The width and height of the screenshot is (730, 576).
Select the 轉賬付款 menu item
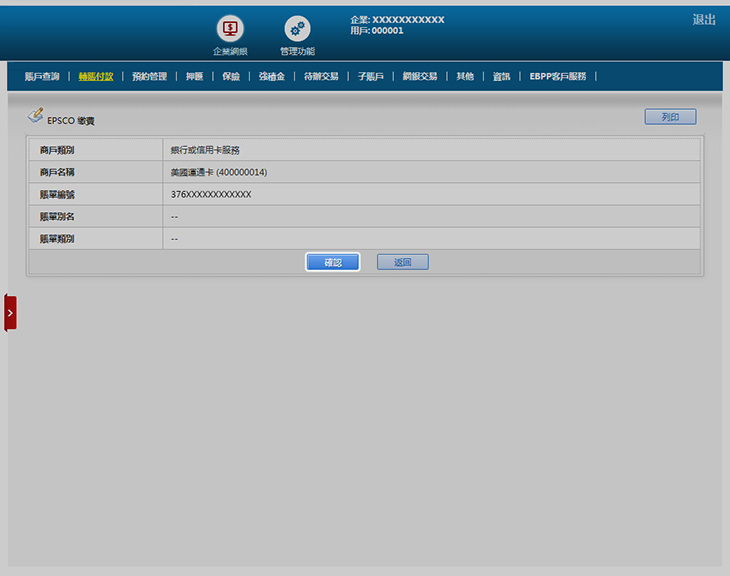point(96,76)
